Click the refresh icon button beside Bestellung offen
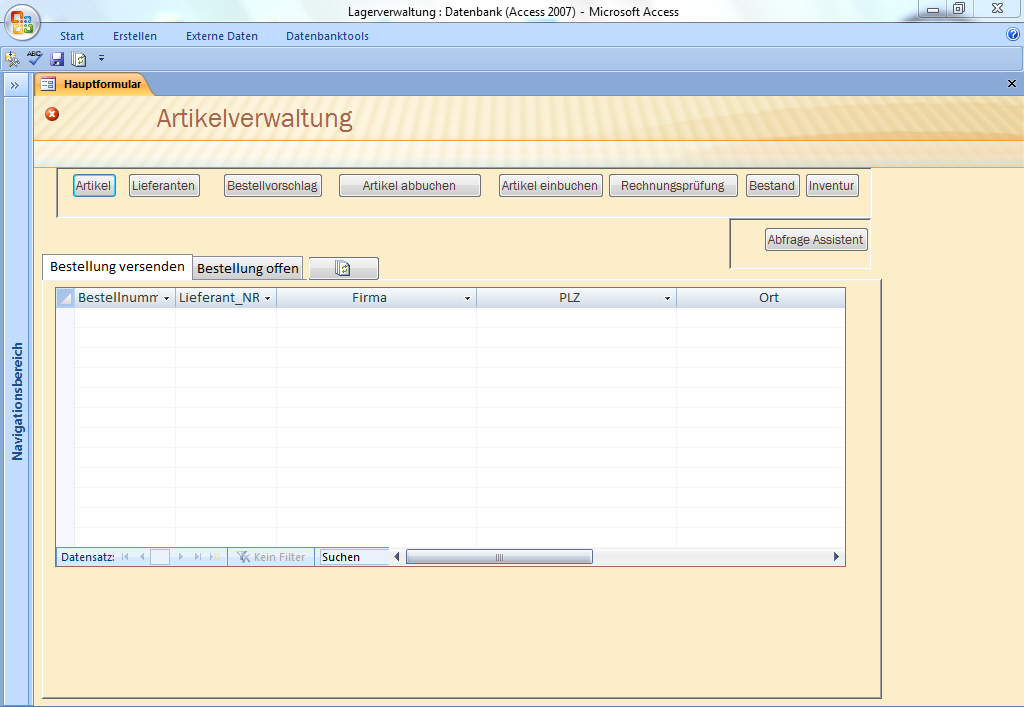1024x707 pixels. click(344, 268)
